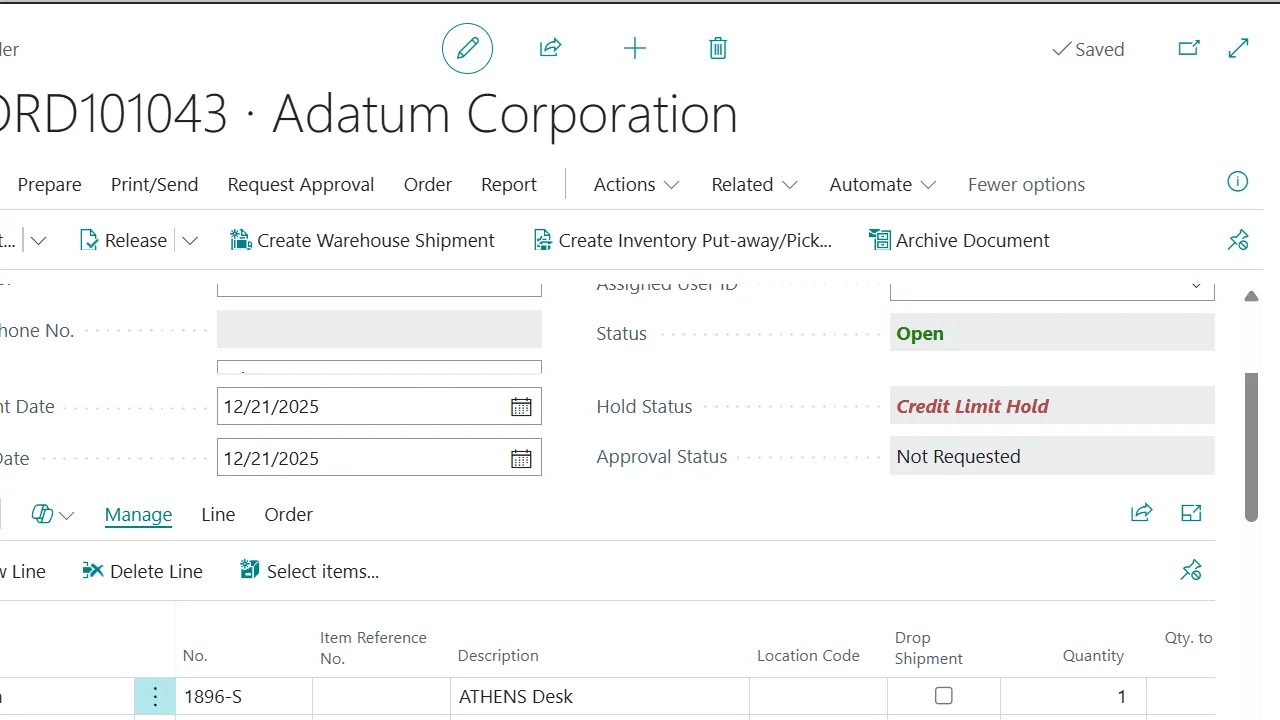Viewport: 1280px width, 720px height.
Task: Click the Phone No. field
Action: coord(379,330)
